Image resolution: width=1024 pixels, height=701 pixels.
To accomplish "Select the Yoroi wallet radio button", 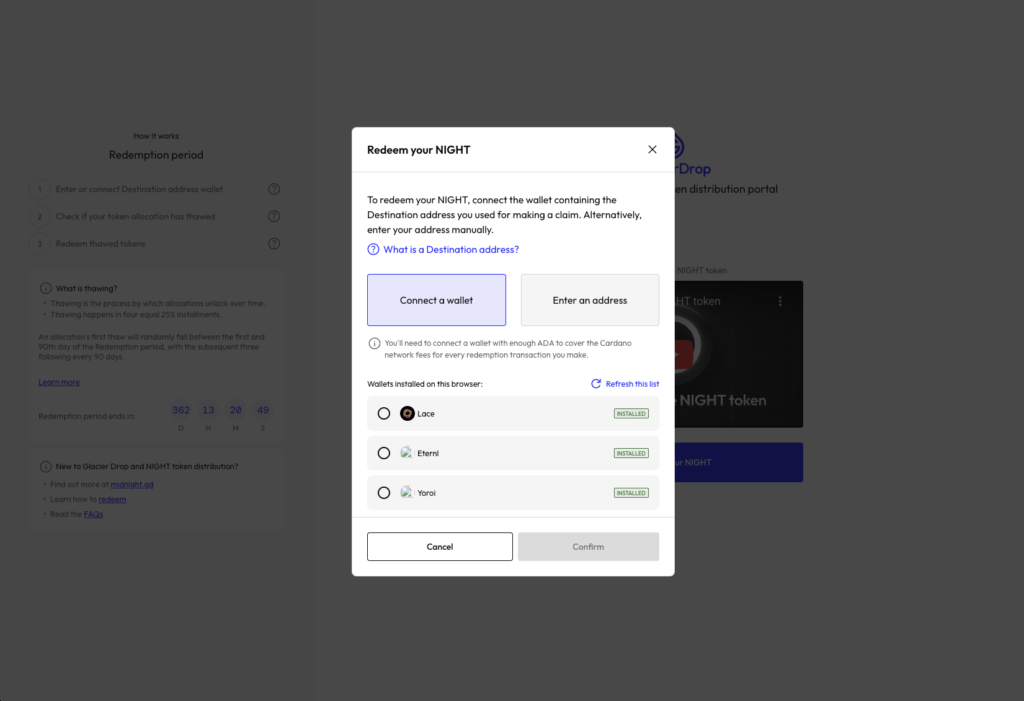I will (x=384, y=492).
